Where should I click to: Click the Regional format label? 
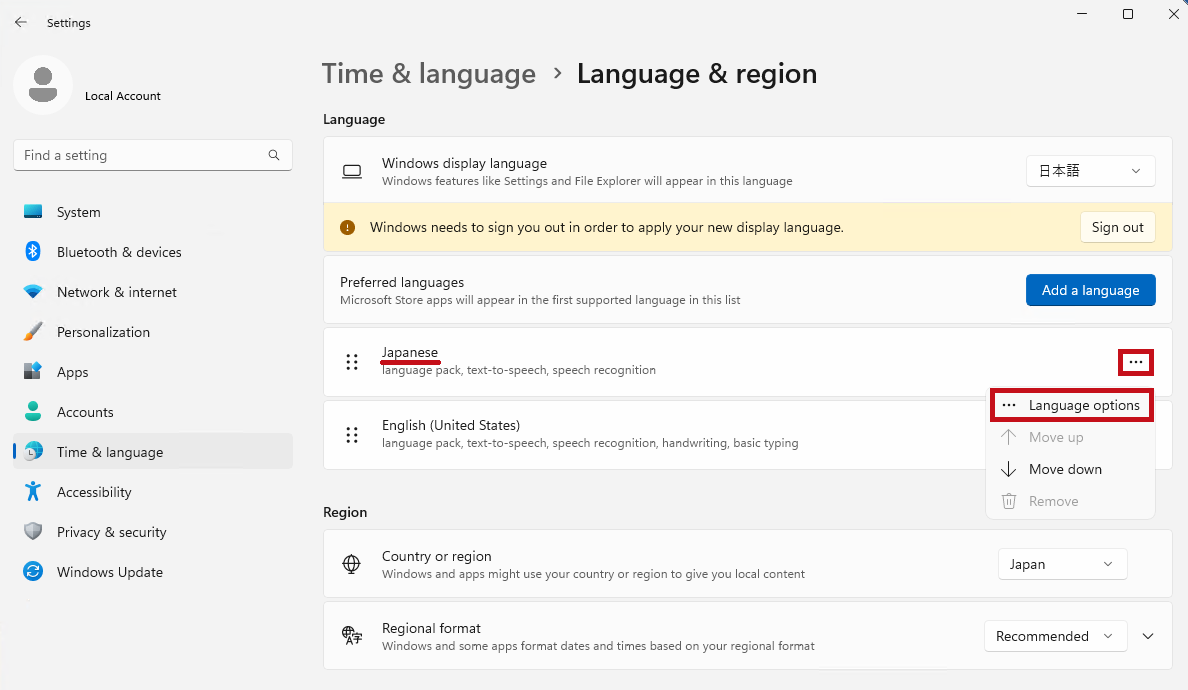(431, 628)
